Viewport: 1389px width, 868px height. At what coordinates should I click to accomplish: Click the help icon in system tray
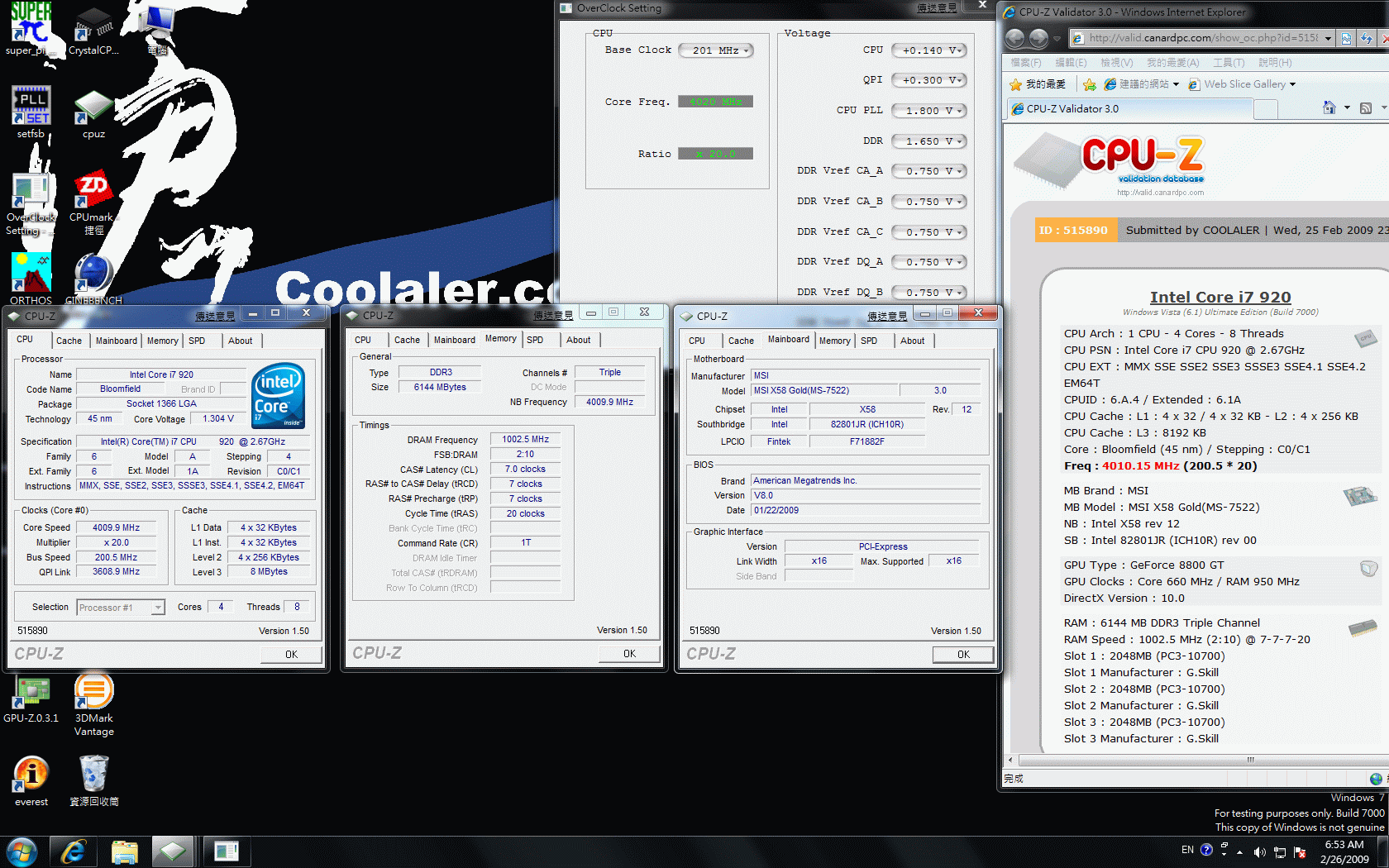pyautogui.click(x=1206, y=850)
